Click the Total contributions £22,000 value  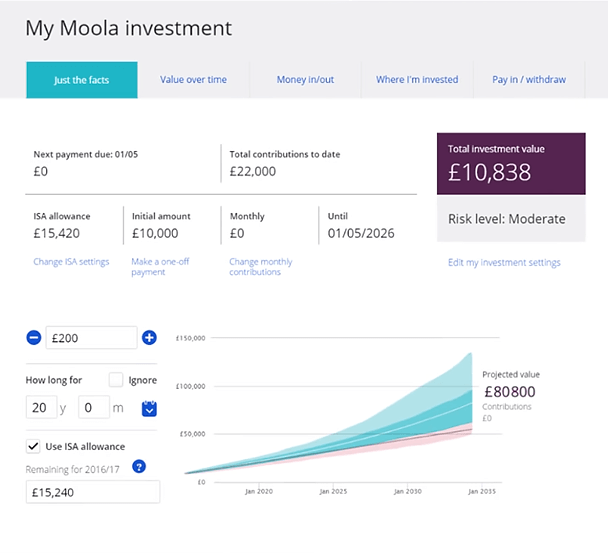coord(253,171)
